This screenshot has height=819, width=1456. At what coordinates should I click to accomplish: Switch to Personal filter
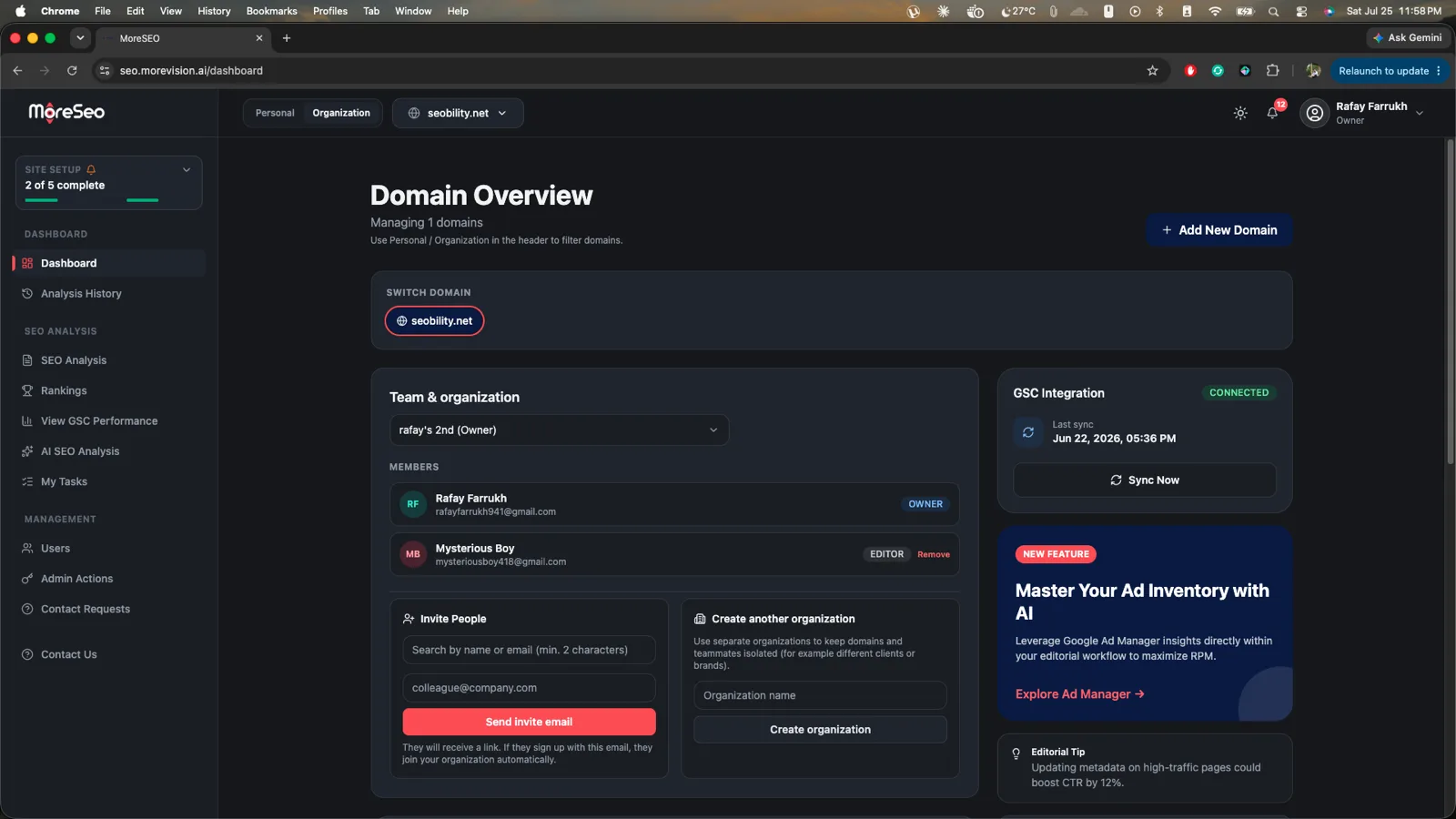pos(275,113)
